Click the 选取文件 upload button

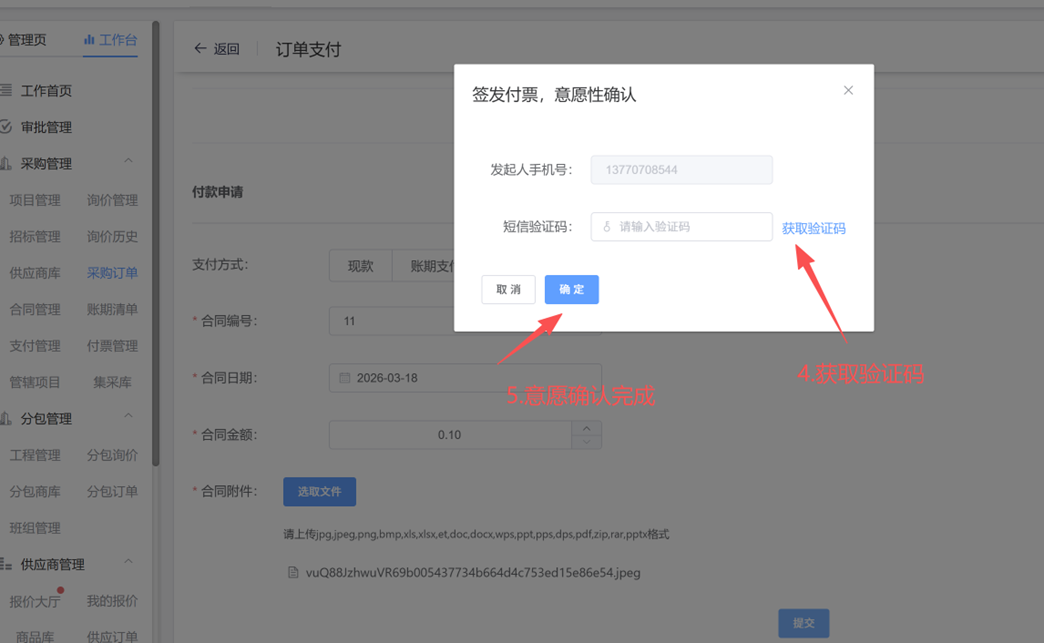point(319,491)
